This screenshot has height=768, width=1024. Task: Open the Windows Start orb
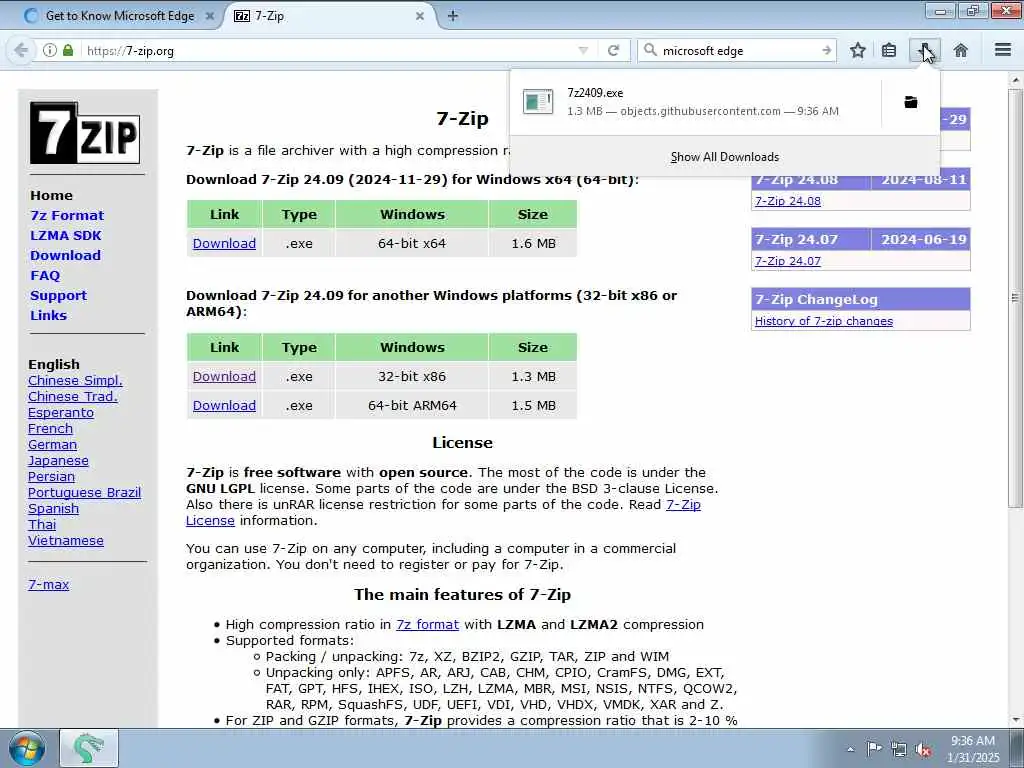coord(27,748)
